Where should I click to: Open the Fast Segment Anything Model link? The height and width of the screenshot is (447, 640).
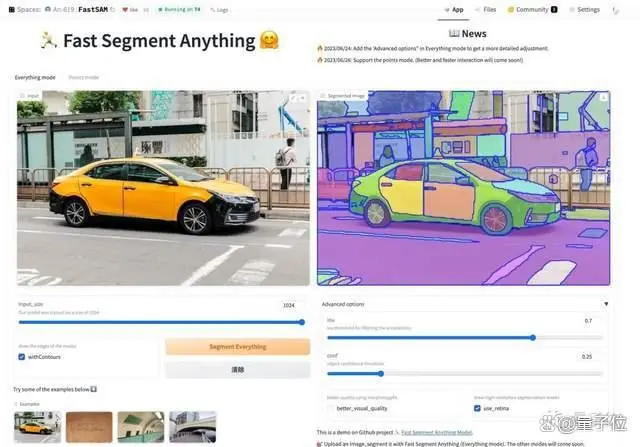coord(437,432)
